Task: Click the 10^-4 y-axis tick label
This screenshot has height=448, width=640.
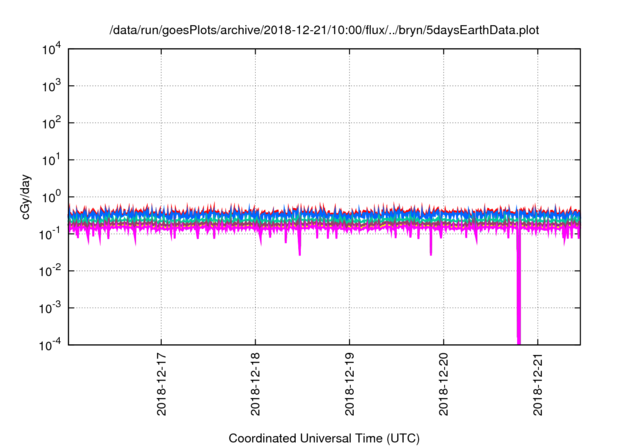Action: 51,346
